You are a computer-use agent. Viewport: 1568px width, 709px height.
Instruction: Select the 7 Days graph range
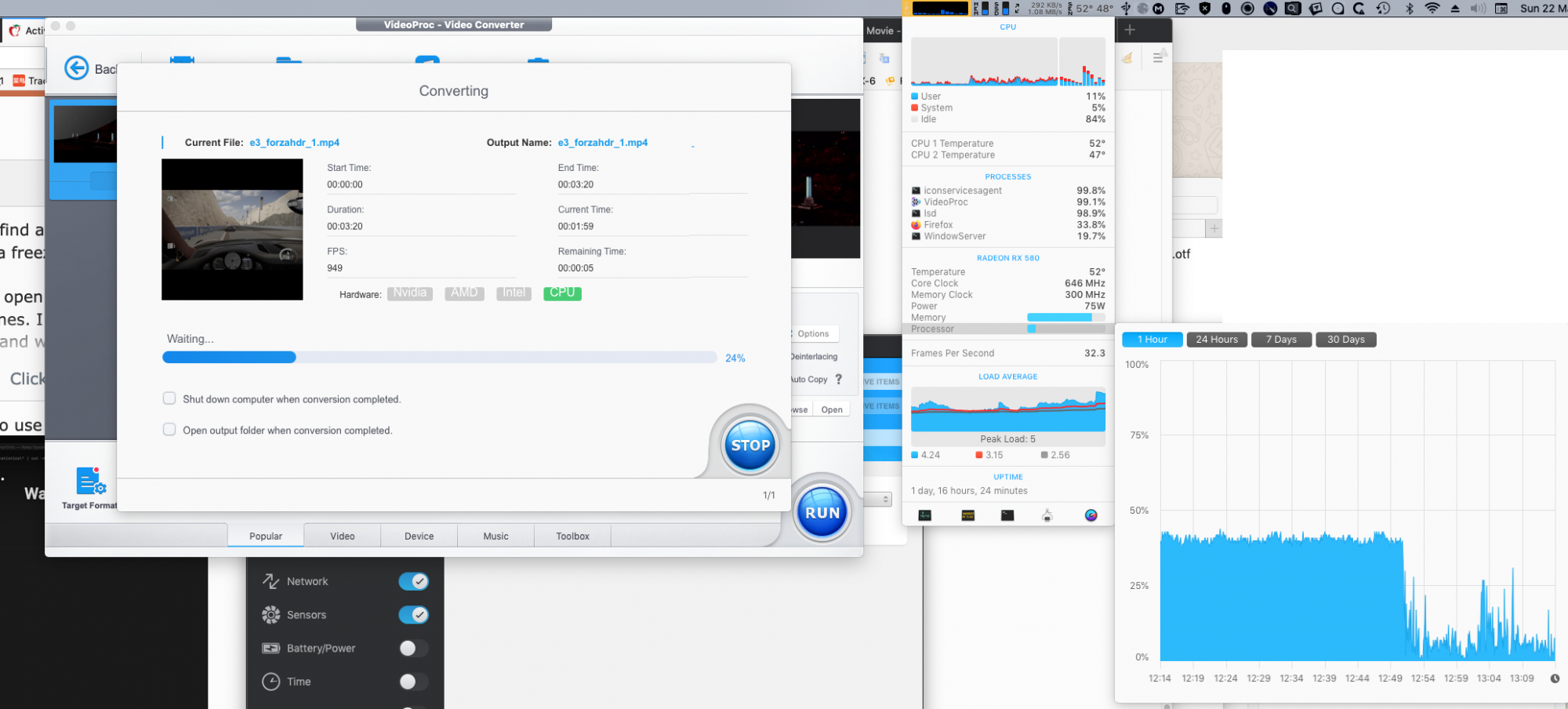click(x=1282, y=340)
